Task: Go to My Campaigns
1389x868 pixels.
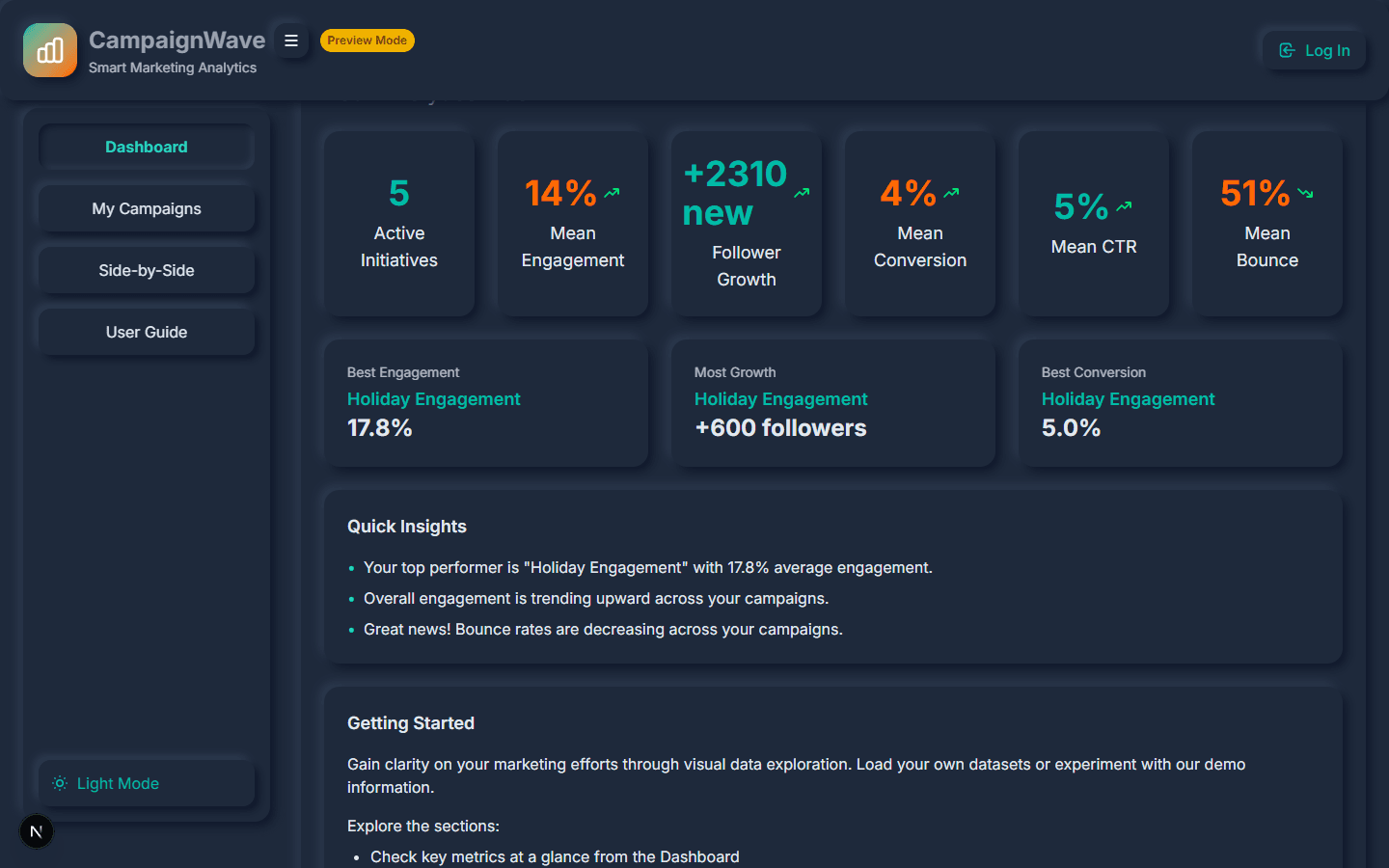Action: coord(147,208)
